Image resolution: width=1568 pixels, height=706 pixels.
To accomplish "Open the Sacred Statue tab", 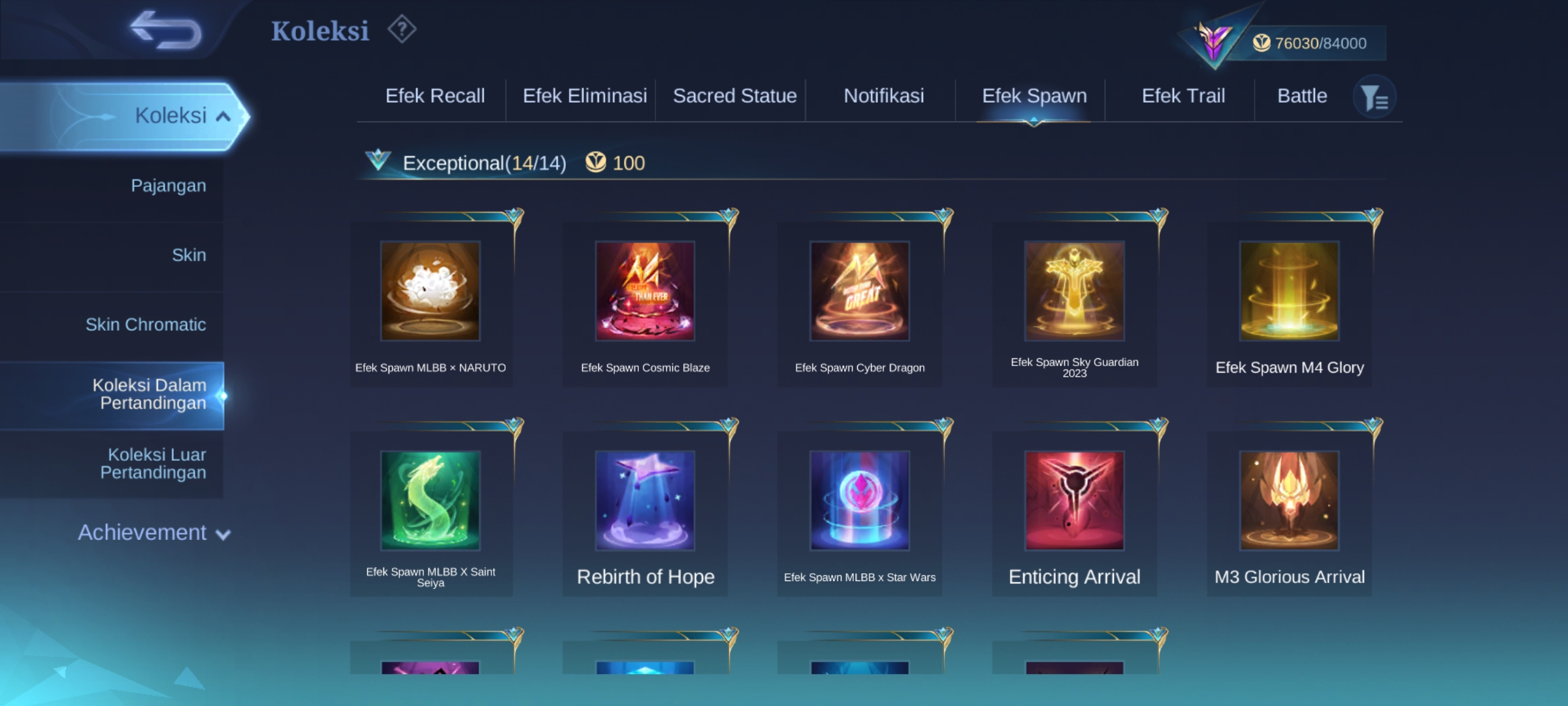I will [x=735, y=96].
